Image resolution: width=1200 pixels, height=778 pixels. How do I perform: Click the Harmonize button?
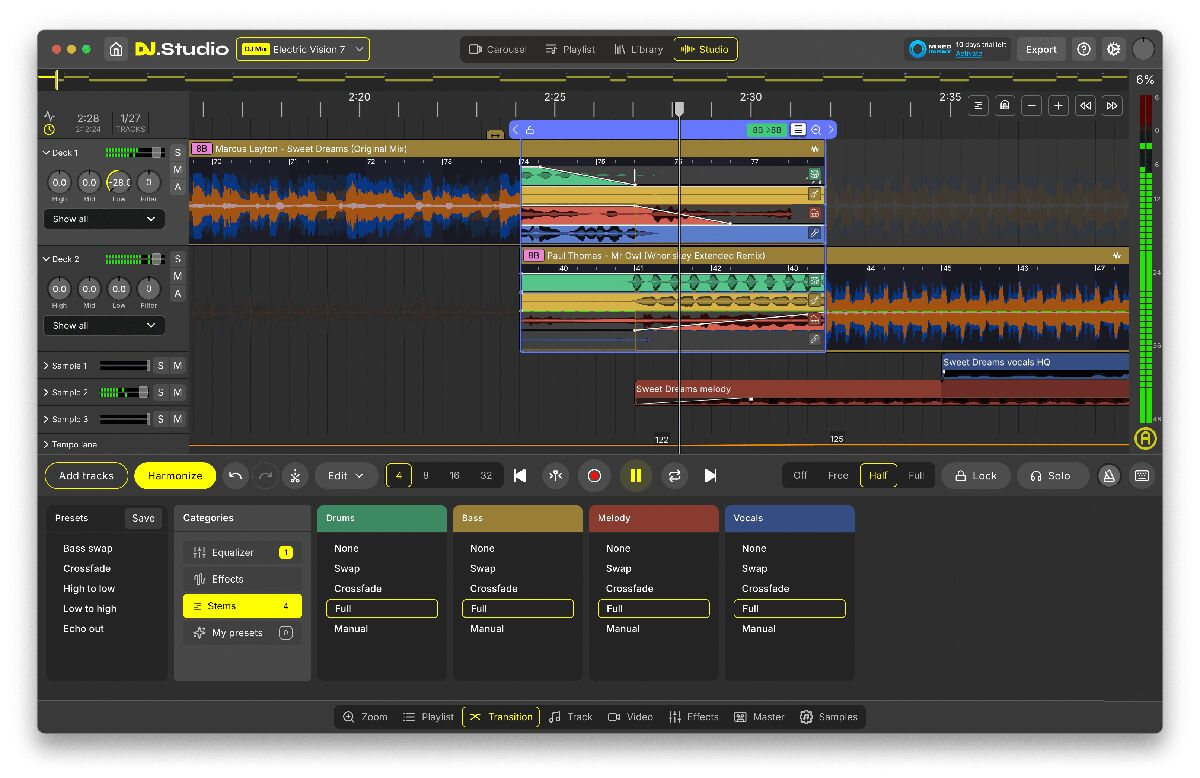coord(175,476)
